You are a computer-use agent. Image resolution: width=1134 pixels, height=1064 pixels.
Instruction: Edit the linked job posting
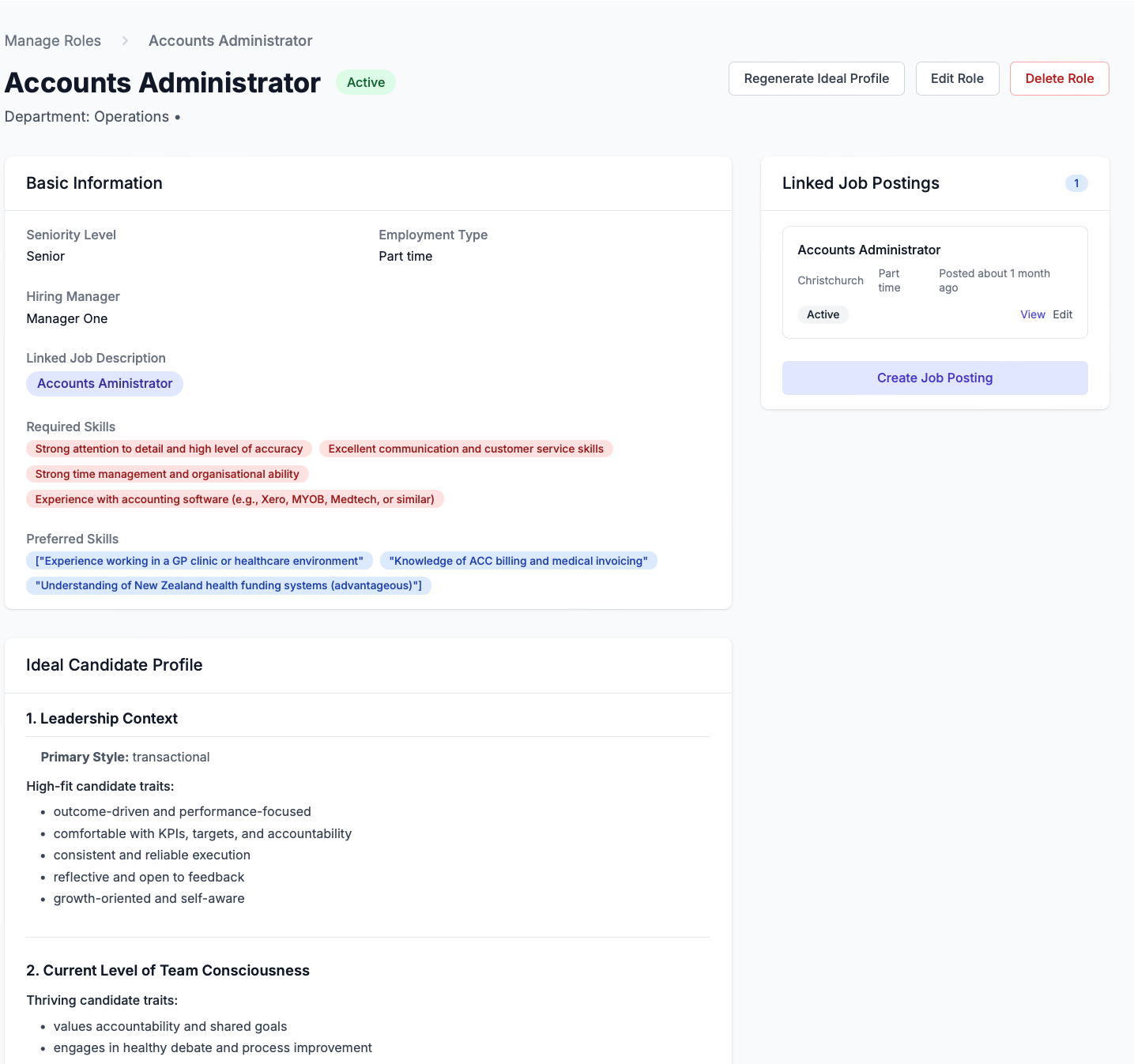pyautogui.click(x=1062, y=314)
